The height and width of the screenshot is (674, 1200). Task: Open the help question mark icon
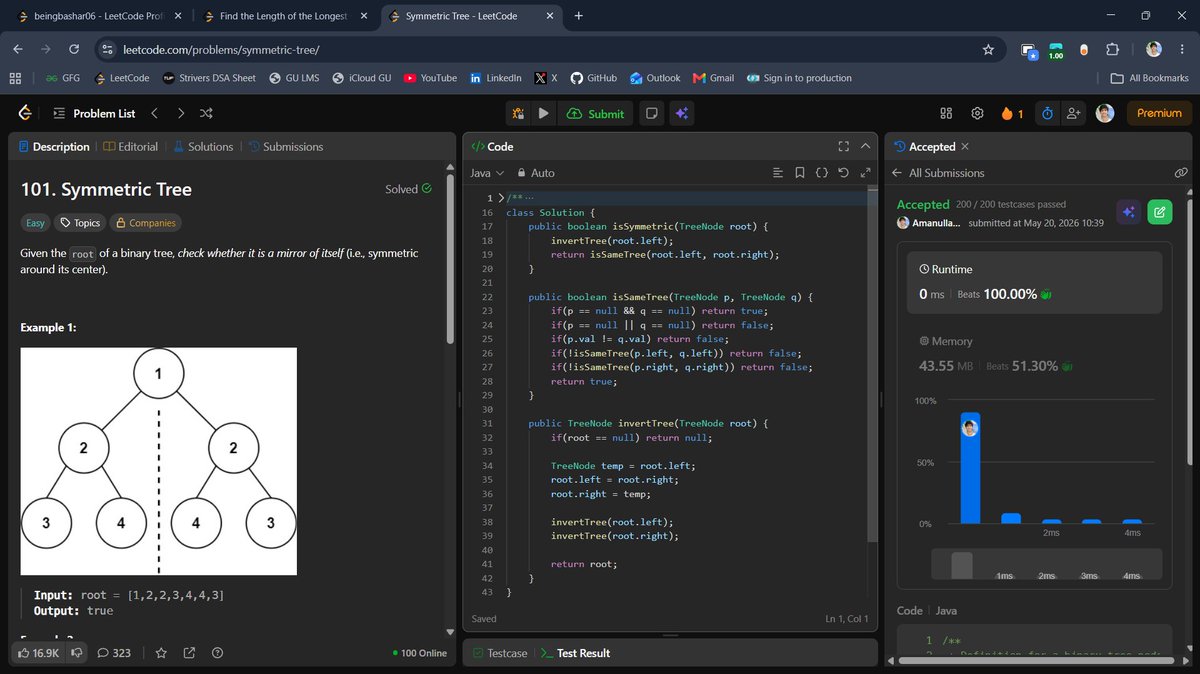tap(217, 653)
